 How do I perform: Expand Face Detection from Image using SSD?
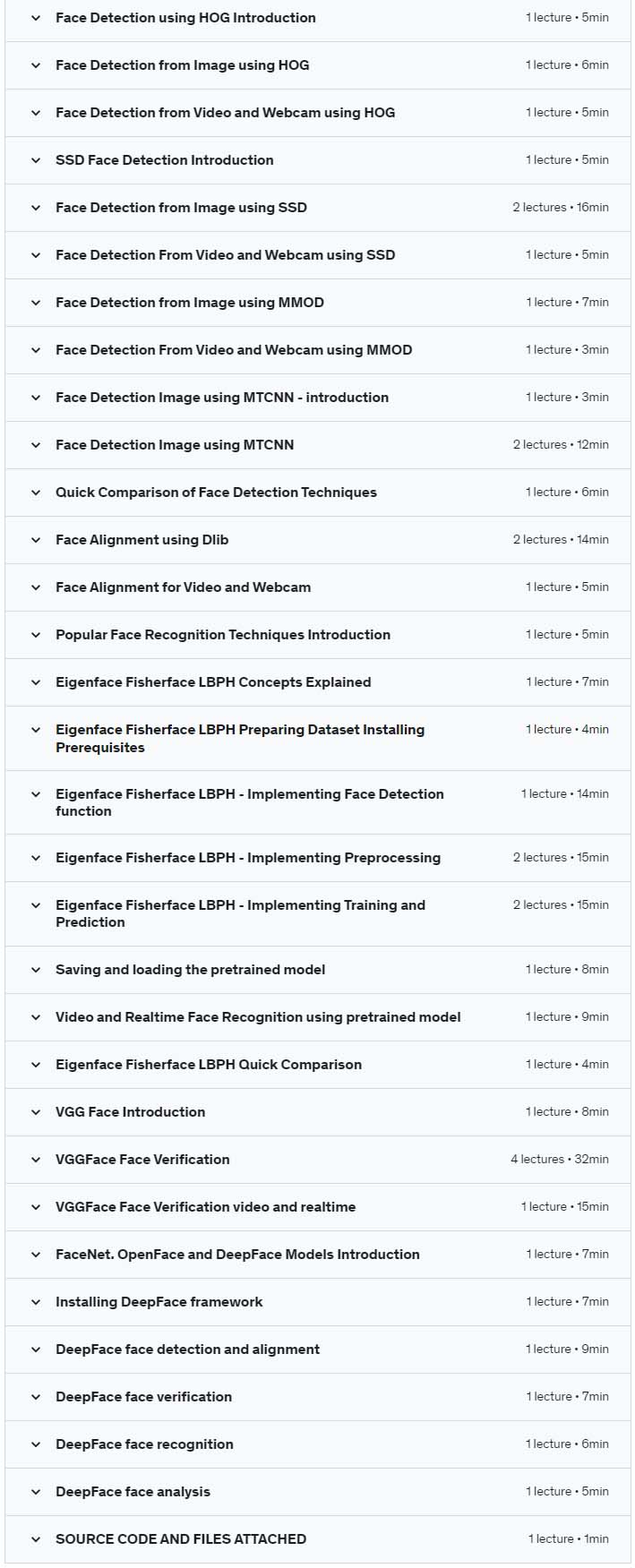318,208
